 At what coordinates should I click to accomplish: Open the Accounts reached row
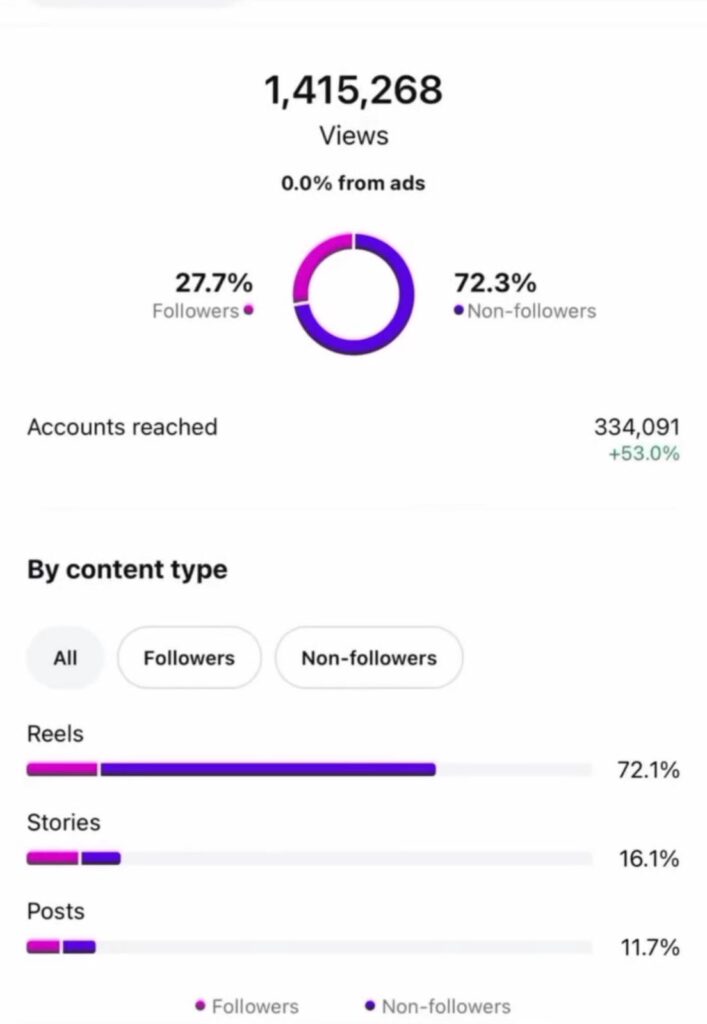coord(122,427)
